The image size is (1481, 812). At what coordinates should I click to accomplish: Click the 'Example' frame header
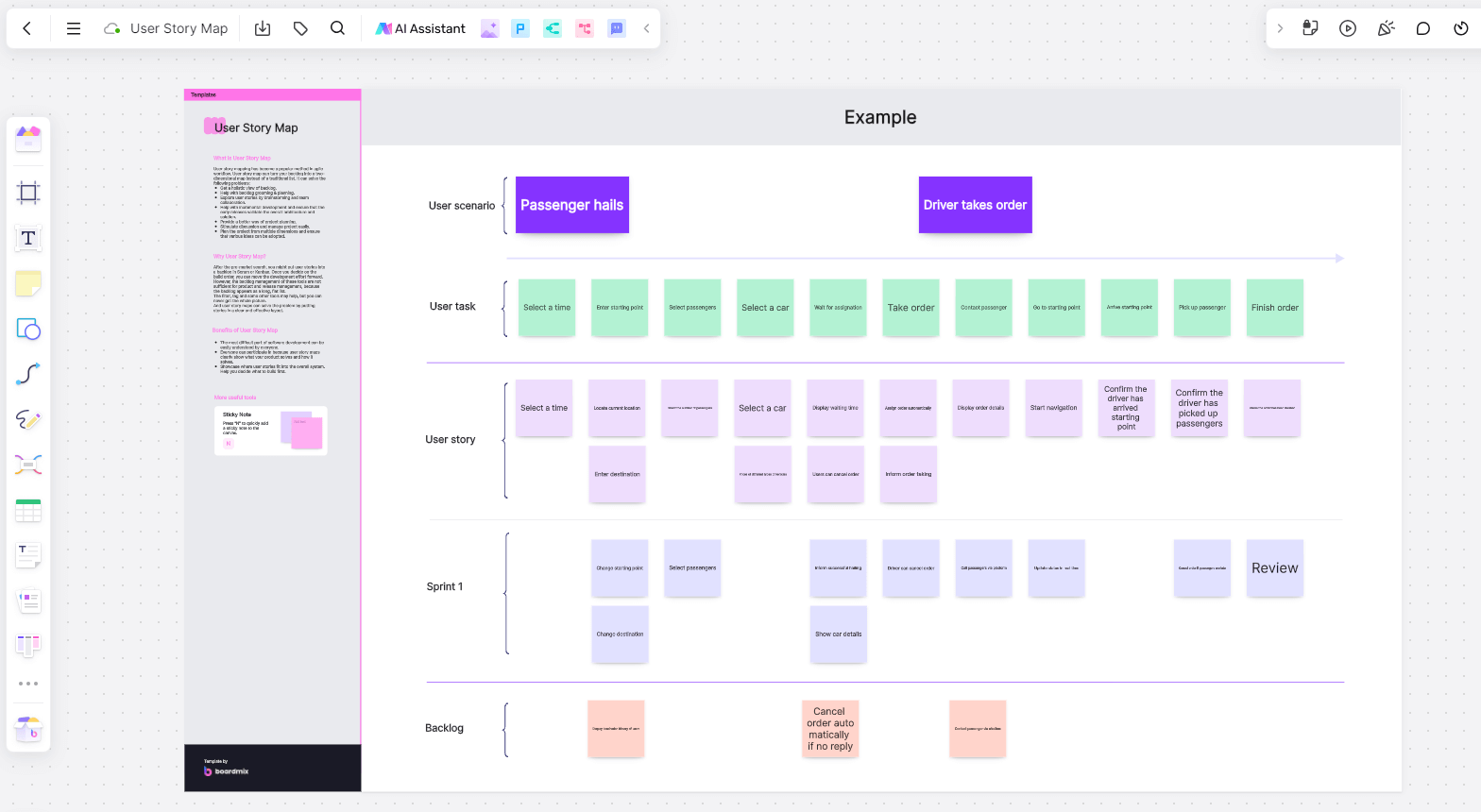pyautogui.click(x=880, y=117)
